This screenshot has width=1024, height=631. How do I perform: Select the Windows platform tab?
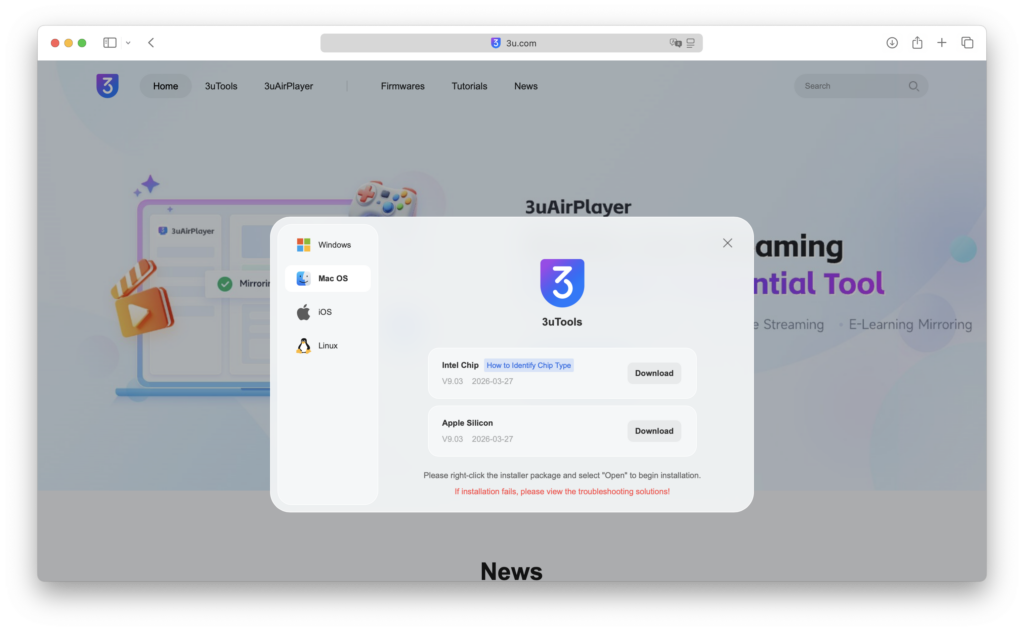coord(328,245)
